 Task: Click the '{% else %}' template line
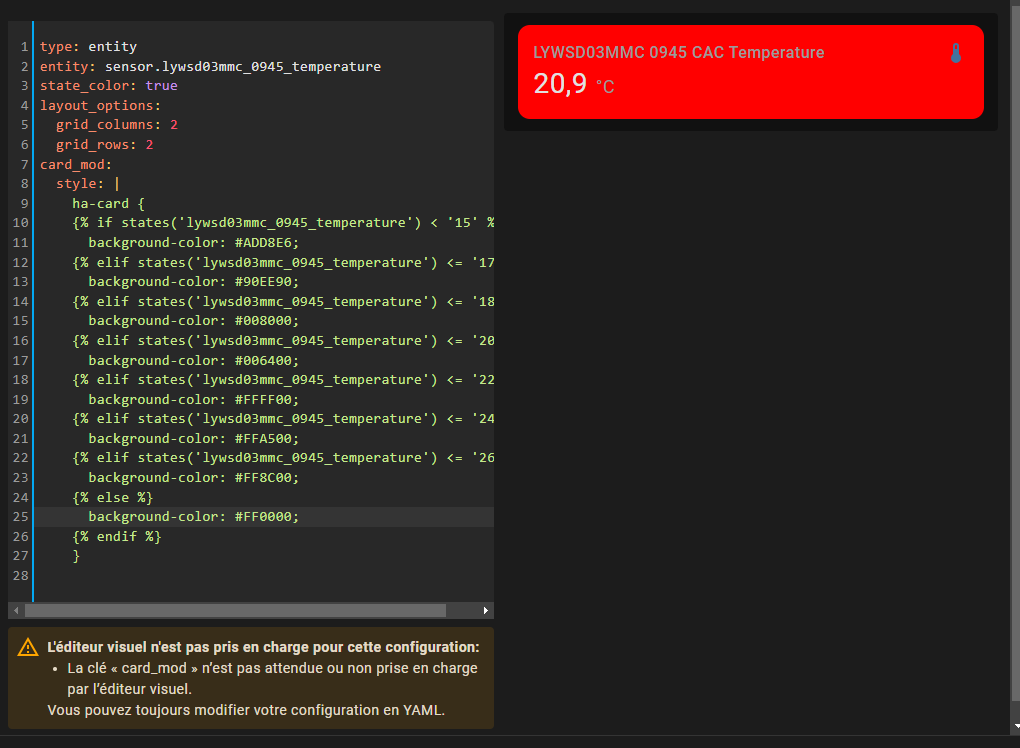coord(112,497)
